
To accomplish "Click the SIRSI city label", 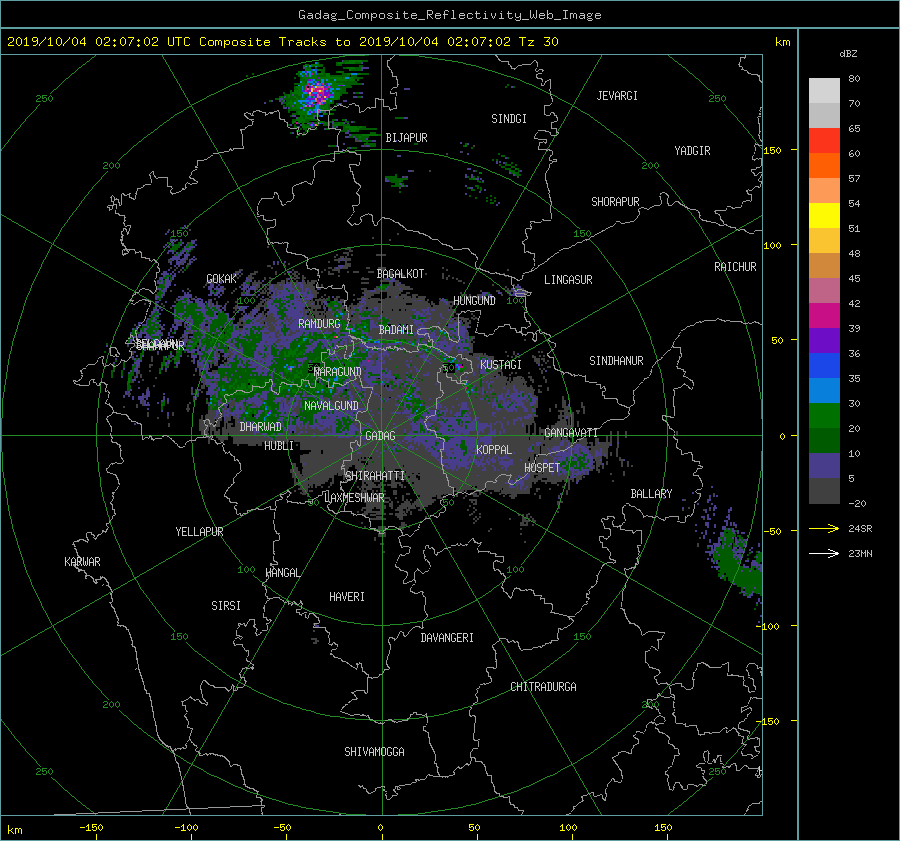I will 226,606.
